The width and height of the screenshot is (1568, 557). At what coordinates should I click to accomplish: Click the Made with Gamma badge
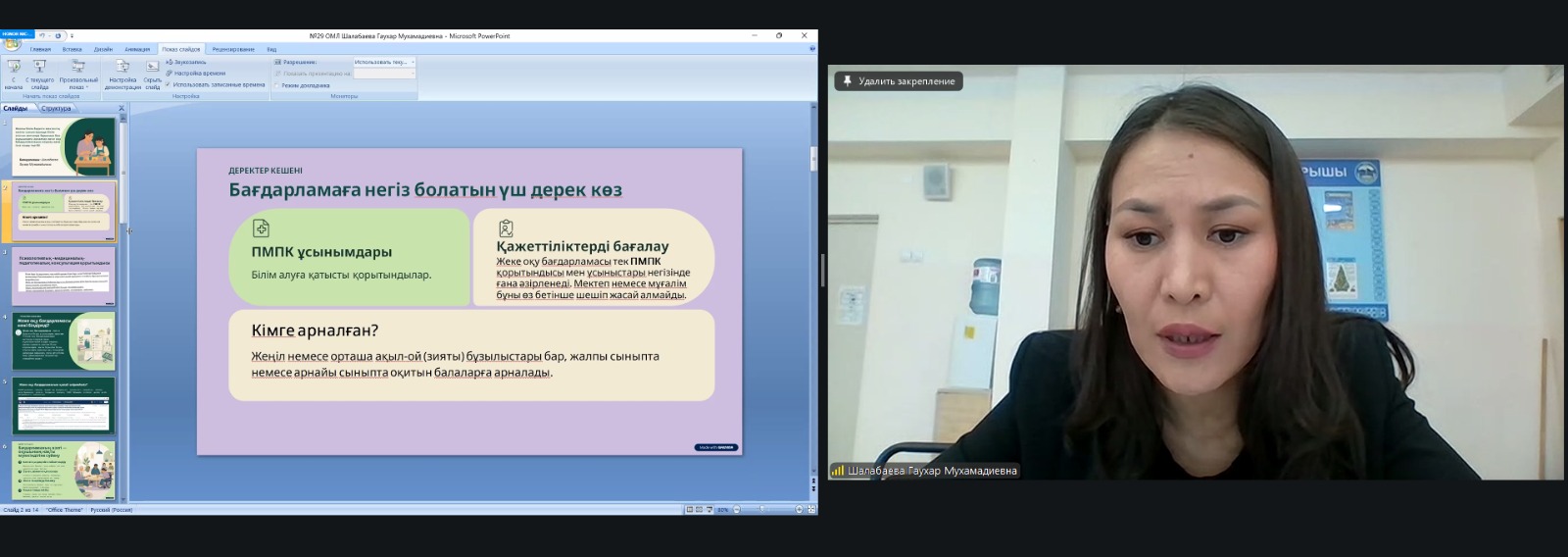tap(715, 447)
